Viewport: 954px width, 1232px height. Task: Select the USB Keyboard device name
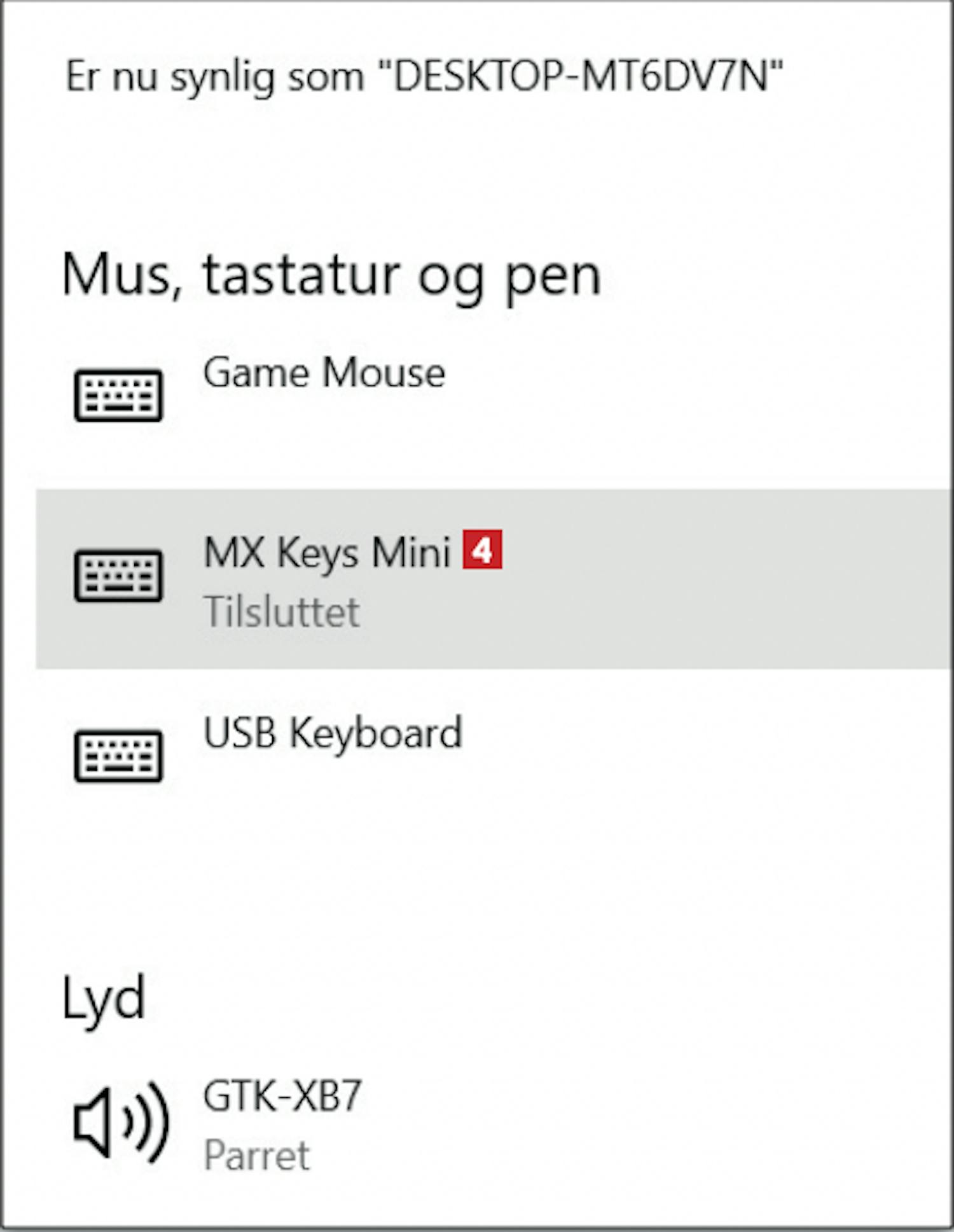333,733
